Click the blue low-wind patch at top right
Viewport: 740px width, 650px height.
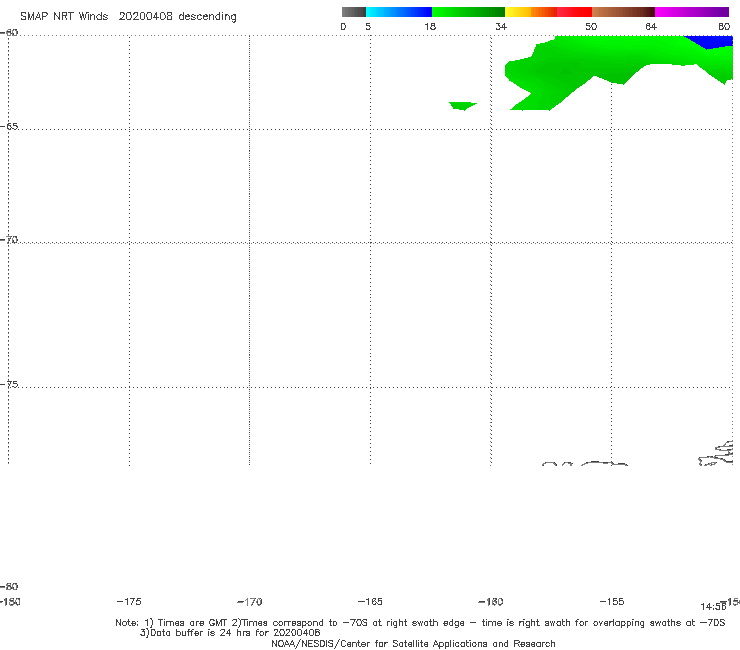tap(710, 42)
